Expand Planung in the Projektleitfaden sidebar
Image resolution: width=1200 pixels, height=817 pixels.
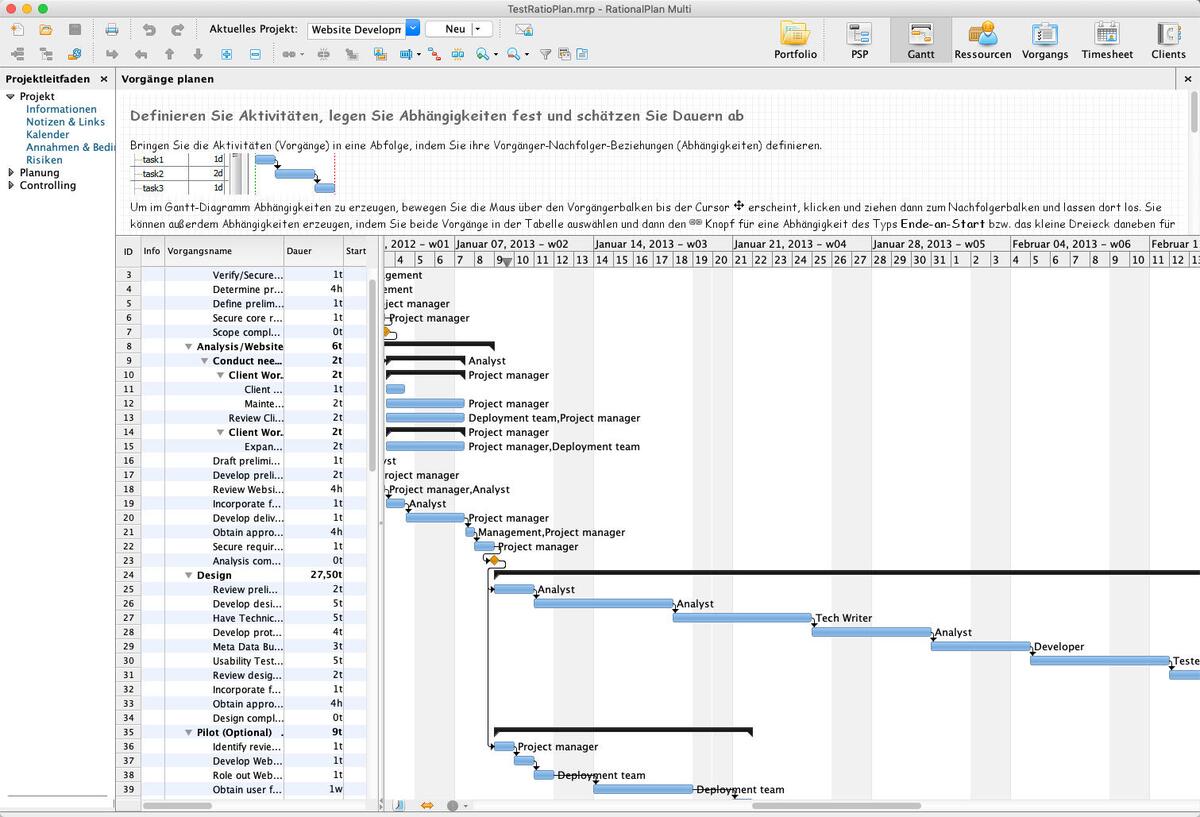click(12, 171)
